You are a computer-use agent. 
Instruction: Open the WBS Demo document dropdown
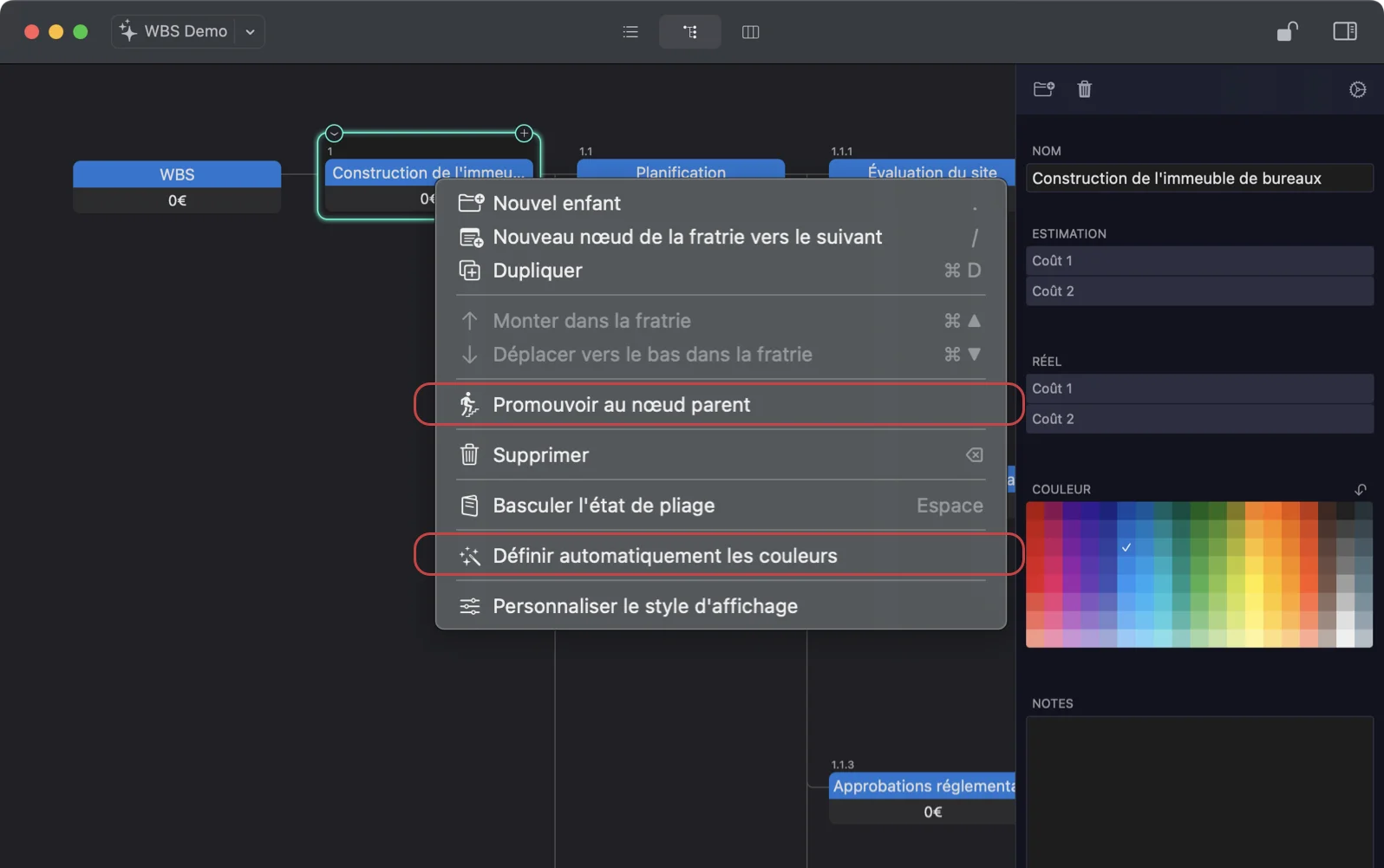pyautogui.click(x=250, y=32)
